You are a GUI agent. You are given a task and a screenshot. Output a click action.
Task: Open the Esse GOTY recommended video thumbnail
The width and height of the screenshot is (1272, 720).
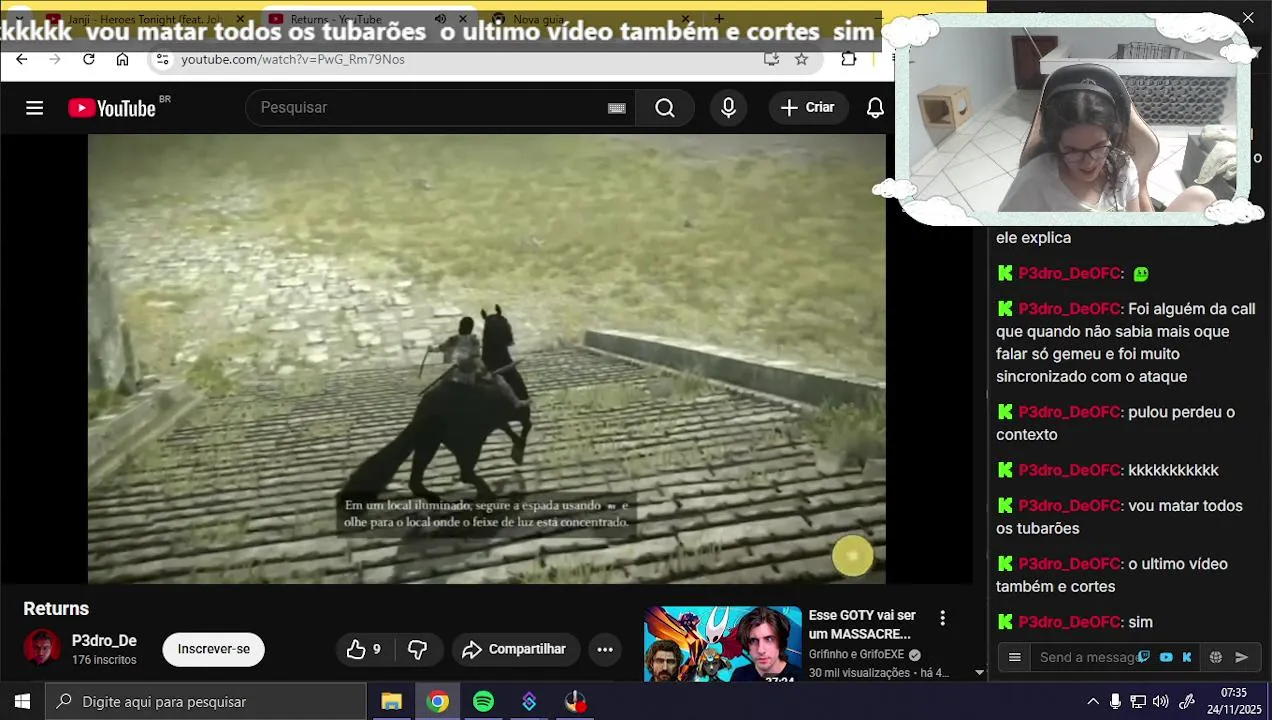(x=722, y=645)
